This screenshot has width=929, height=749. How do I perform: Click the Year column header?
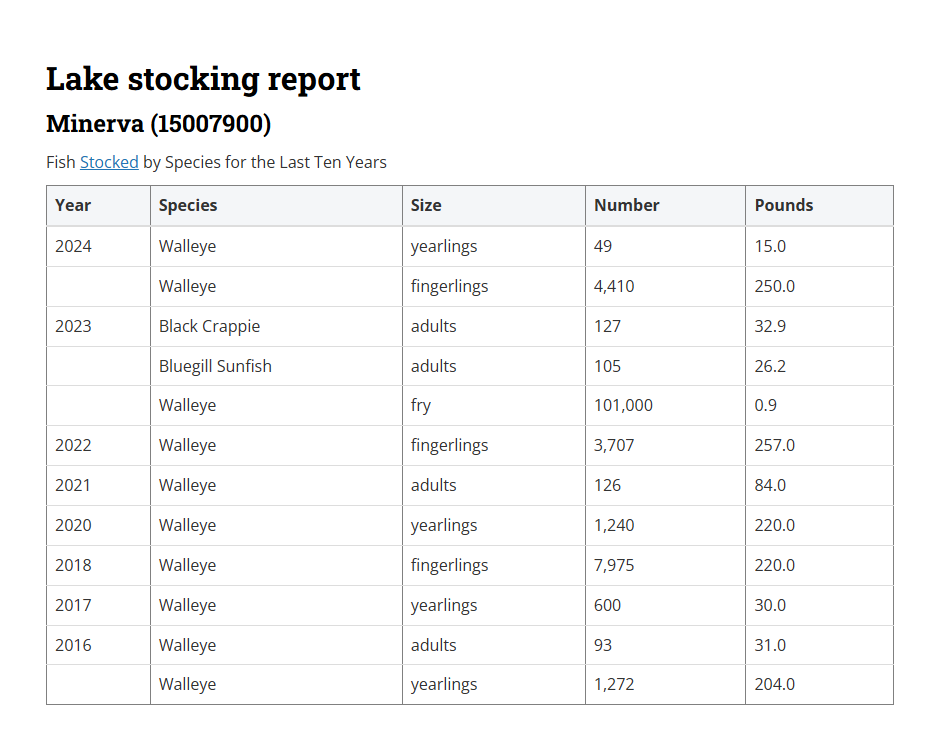[x=73, y=205]
